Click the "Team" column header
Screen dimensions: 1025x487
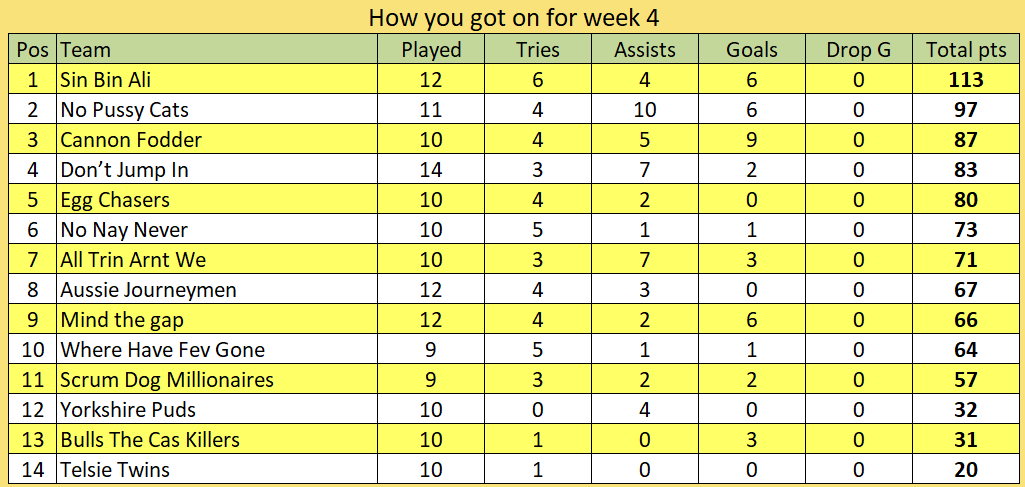(x=86, y=50)
